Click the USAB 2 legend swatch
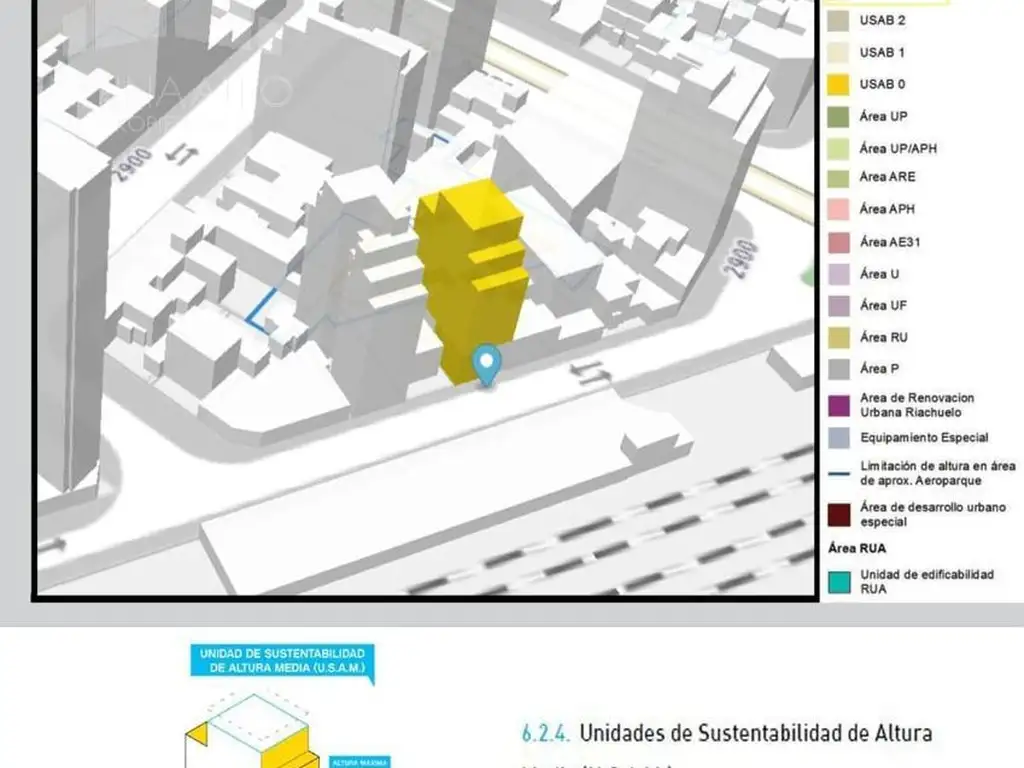This screenshot has height=768, width=1024. [839, 20]
